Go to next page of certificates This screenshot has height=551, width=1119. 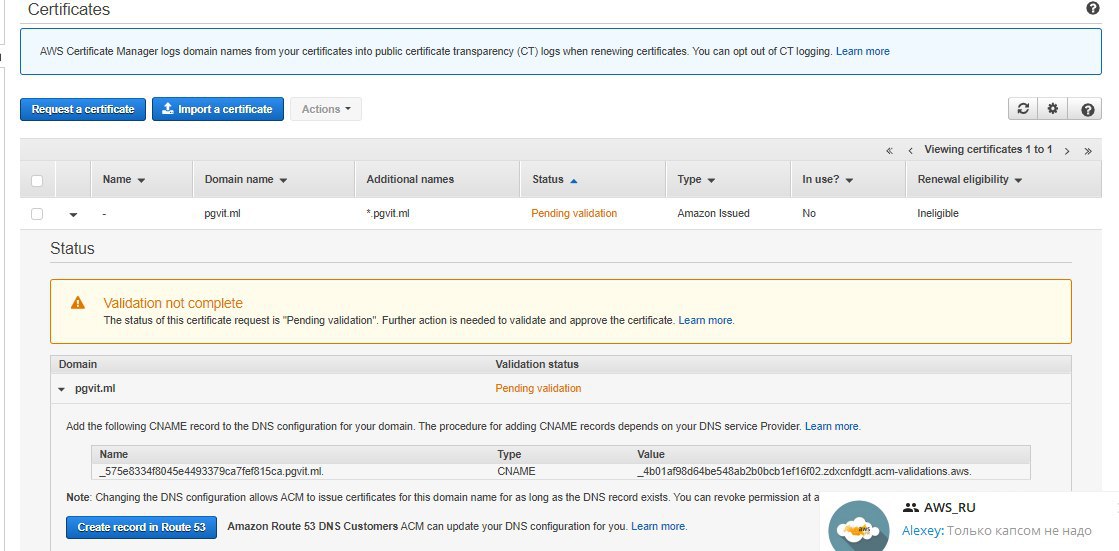(1067, 151)
